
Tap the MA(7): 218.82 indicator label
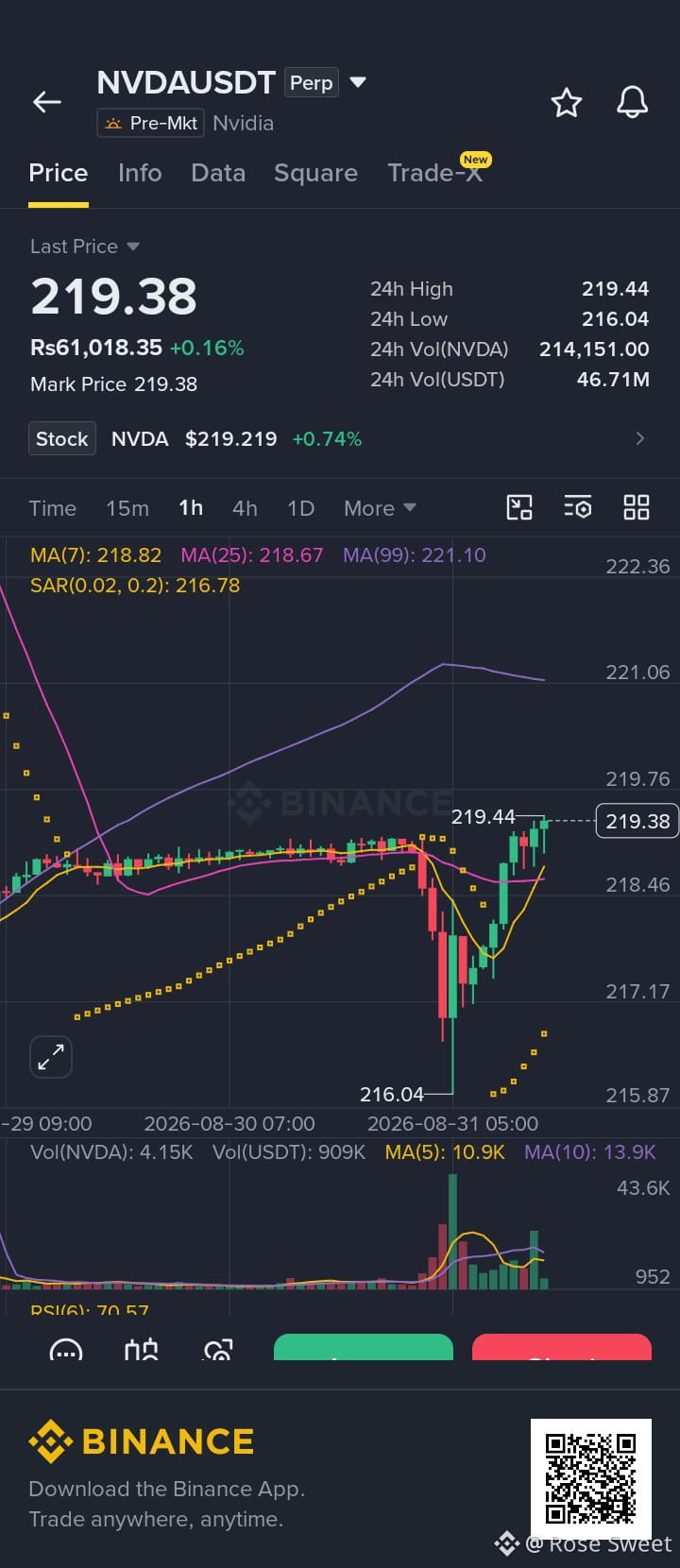95,555
